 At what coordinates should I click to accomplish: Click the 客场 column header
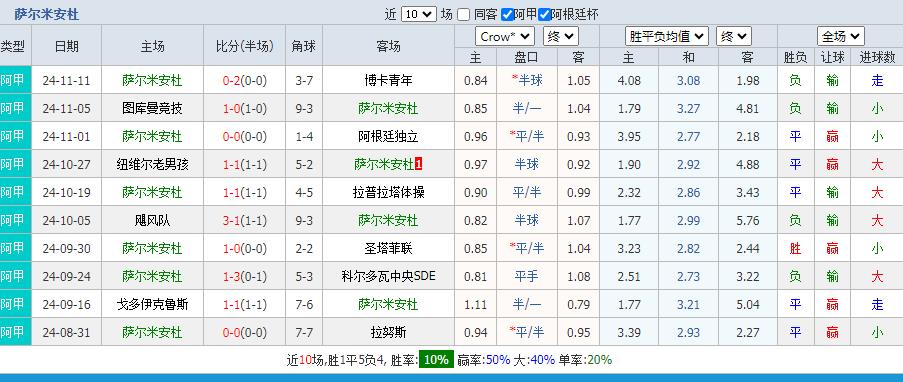(388, 46)
